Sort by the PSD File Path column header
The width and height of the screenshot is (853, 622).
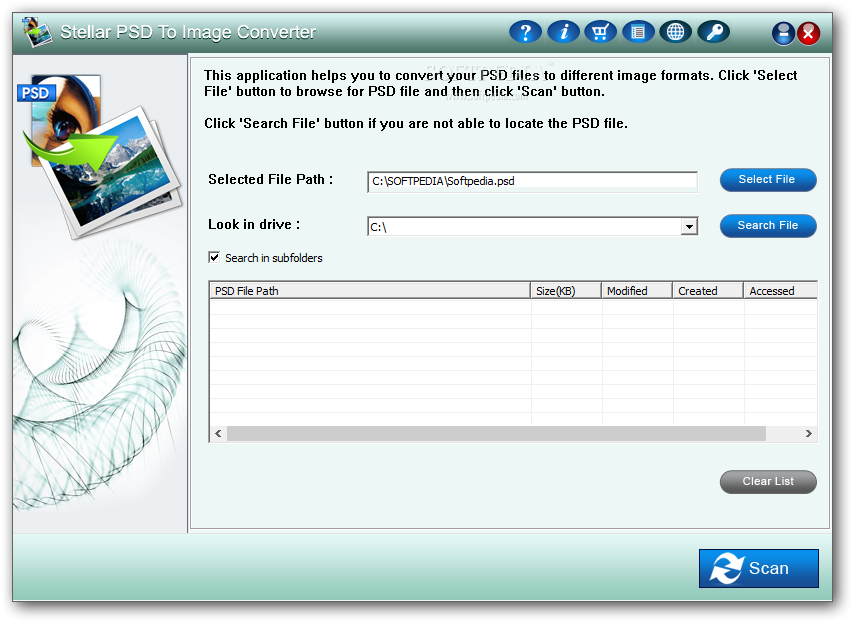[x=370, y=291]
